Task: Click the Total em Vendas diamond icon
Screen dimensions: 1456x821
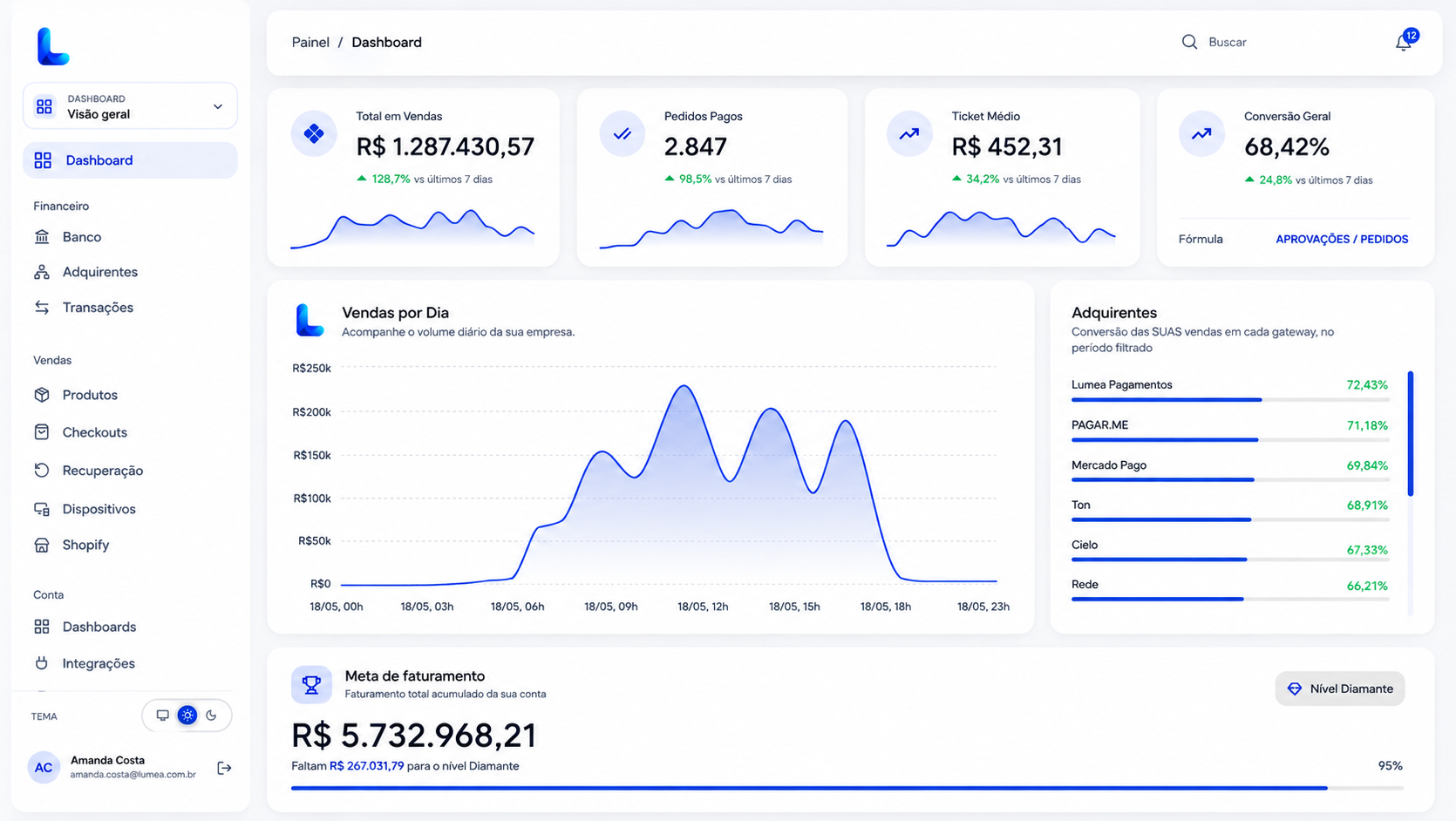Action: [x=314, y=133]
